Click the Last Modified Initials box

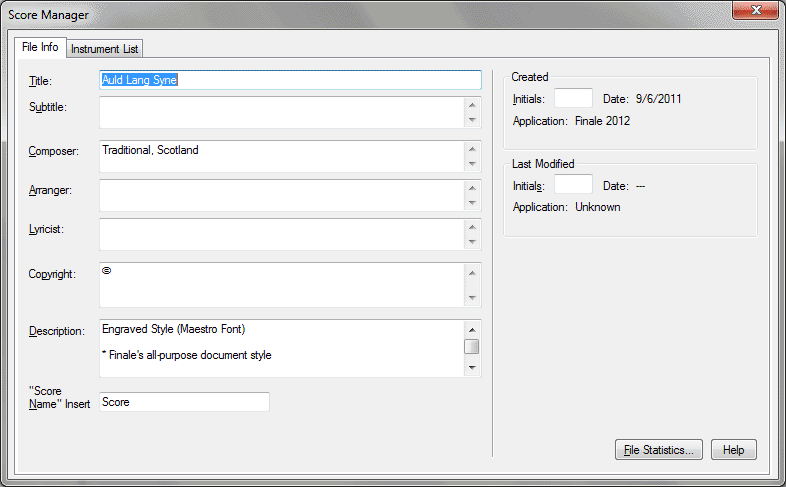tap(573, 185)
